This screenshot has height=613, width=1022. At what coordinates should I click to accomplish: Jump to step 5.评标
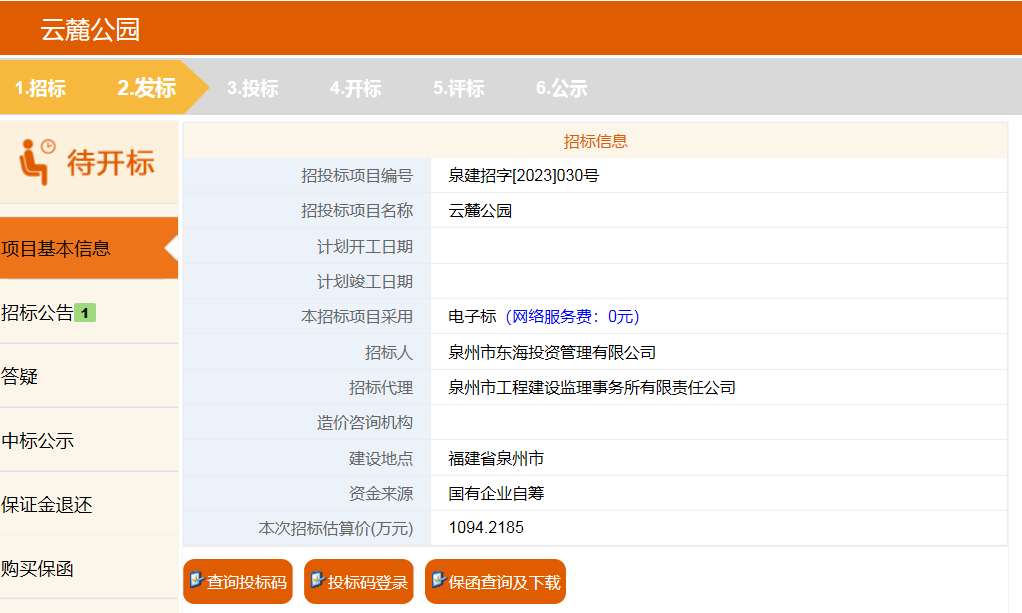pos(458,88)
